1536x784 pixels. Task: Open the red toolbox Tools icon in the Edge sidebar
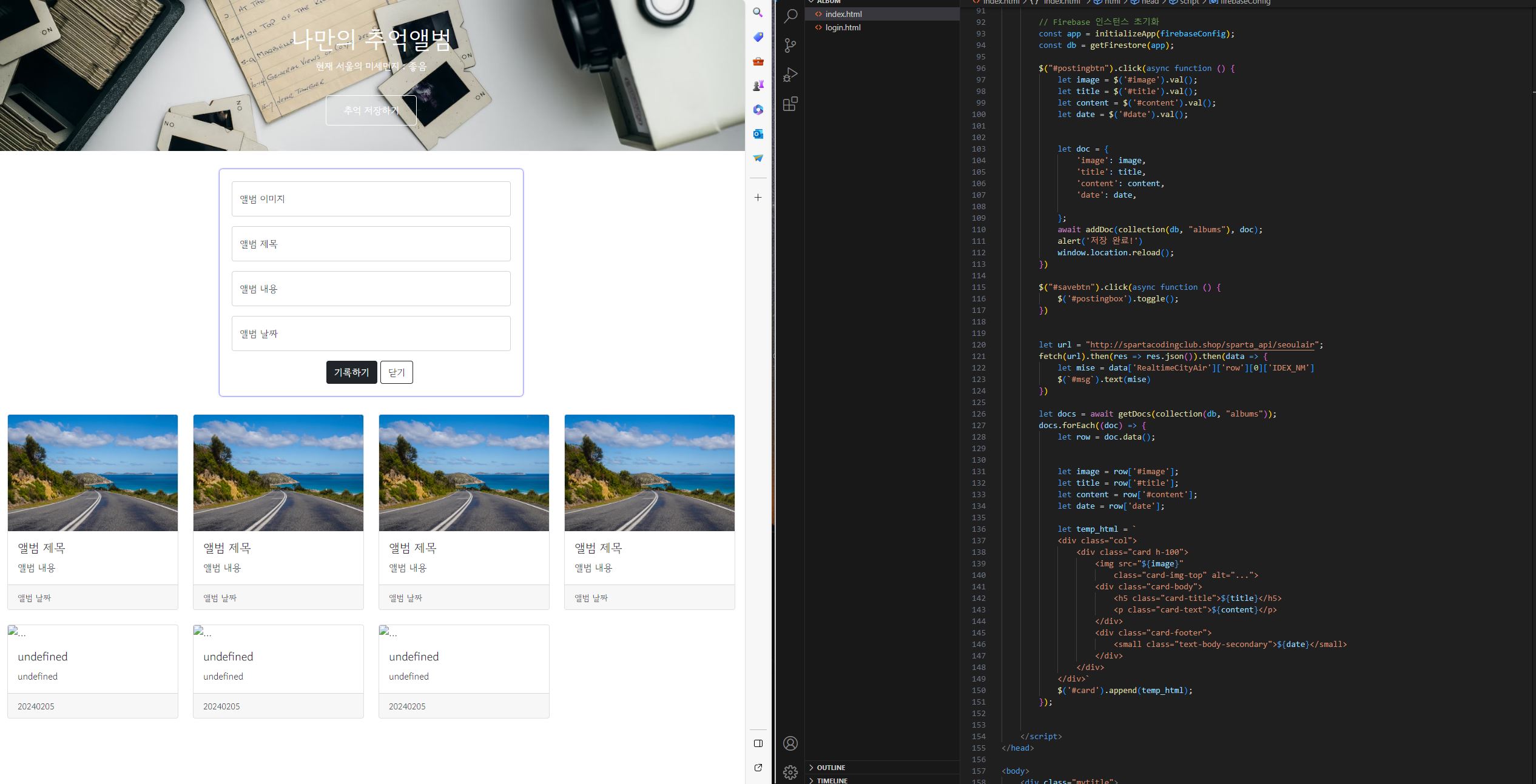coord(758,61)
